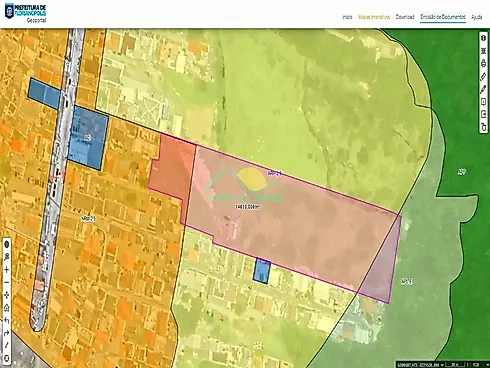Screen dimensions: 490x368
Task: Click the area measurement label on pink parcel
Action: 247,207
